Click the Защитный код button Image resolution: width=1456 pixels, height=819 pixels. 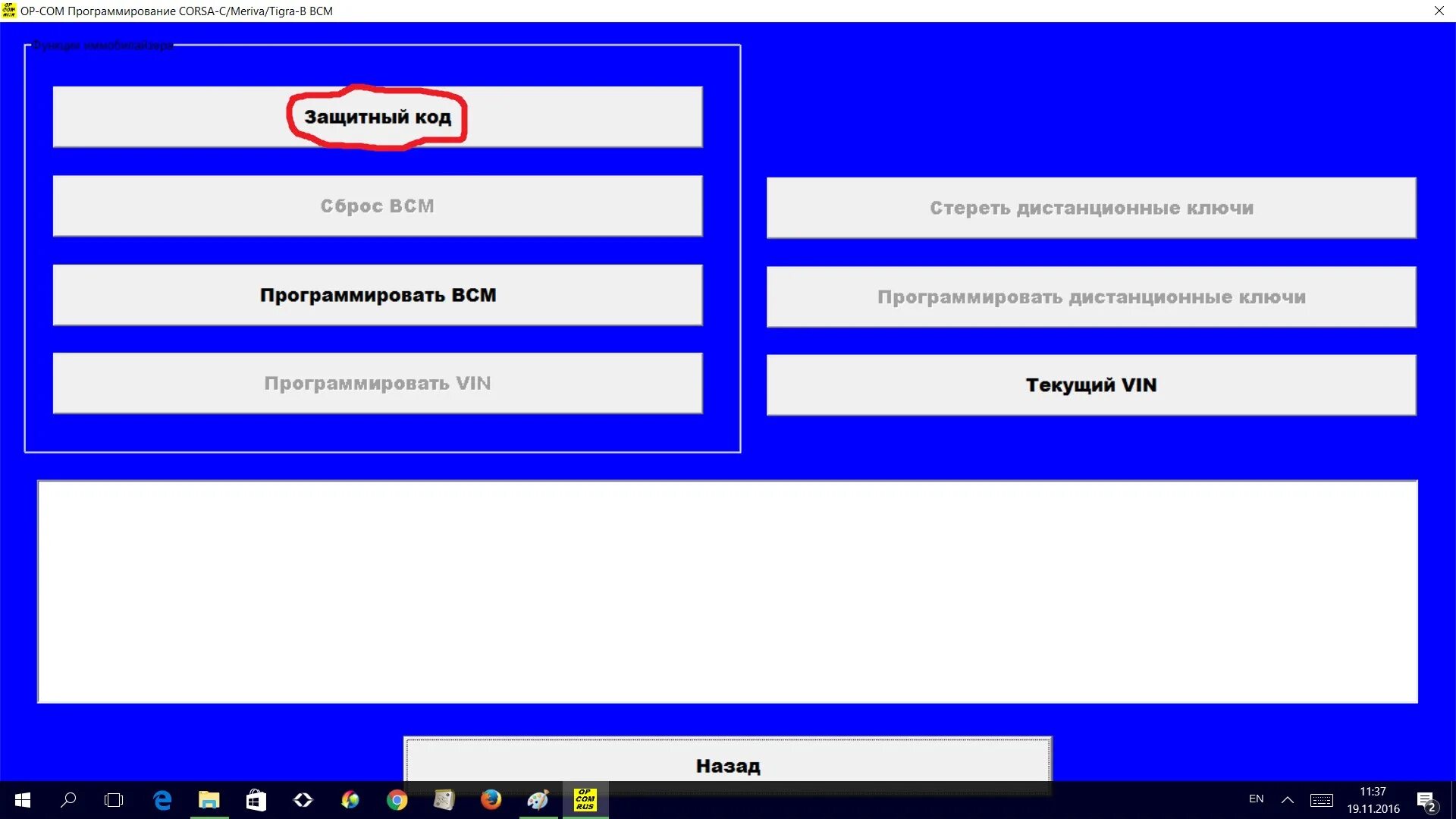(x=378, y=117)
